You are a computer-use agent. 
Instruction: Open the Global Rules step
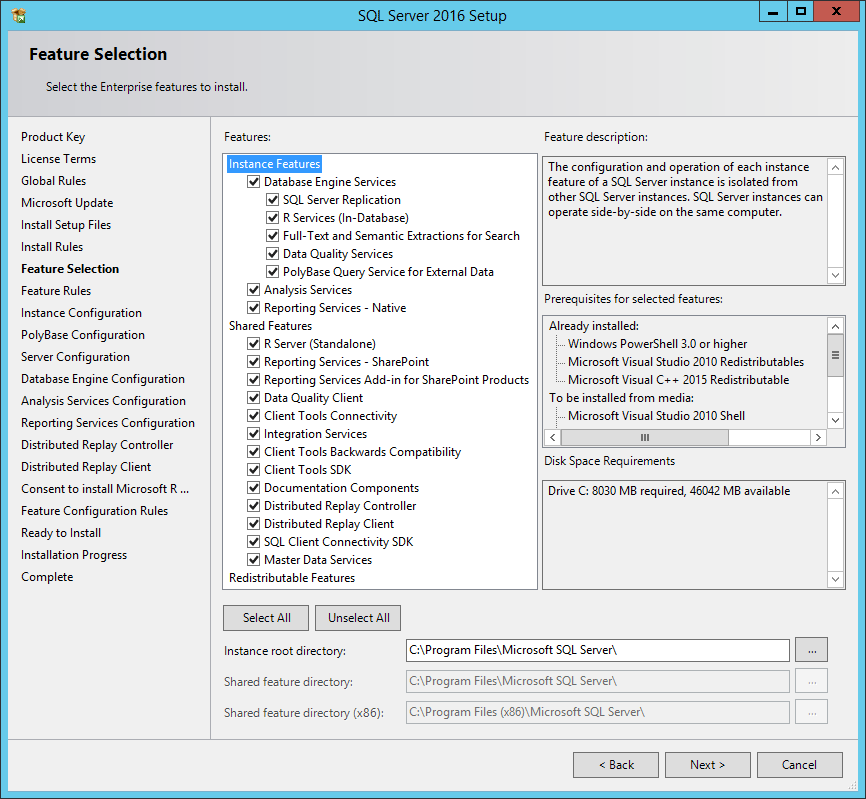click(54, 181)
